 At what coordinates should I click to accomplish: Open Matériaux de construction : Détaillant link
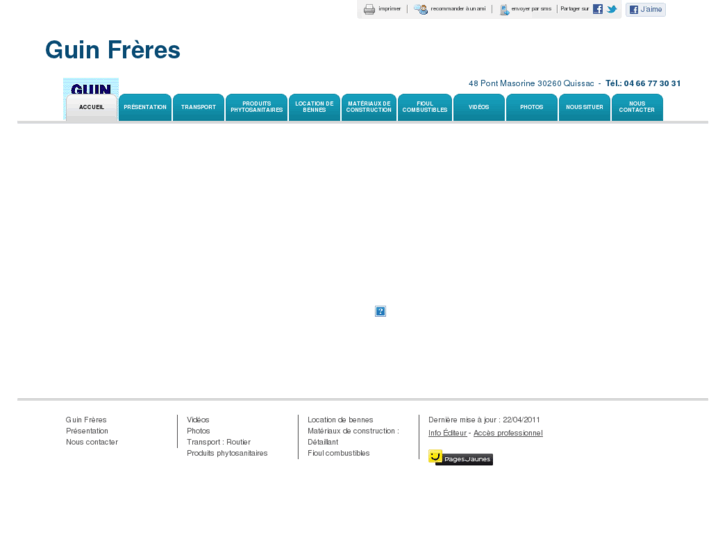353,436
